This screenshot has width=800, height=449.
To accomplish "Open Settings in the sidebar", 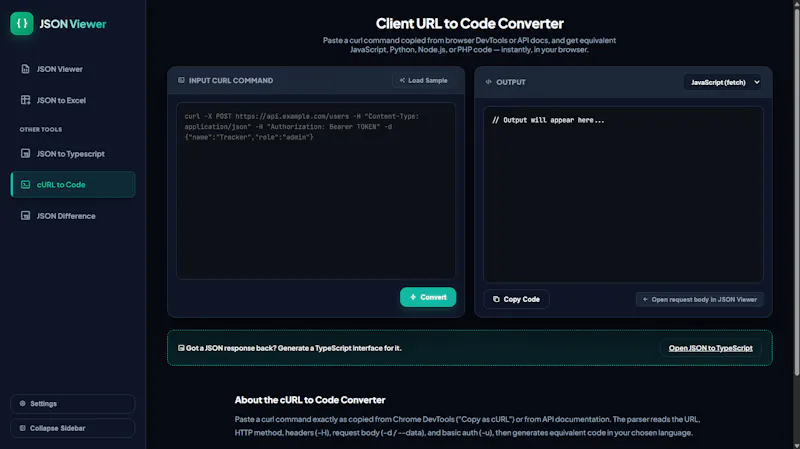I will (72, 404).
